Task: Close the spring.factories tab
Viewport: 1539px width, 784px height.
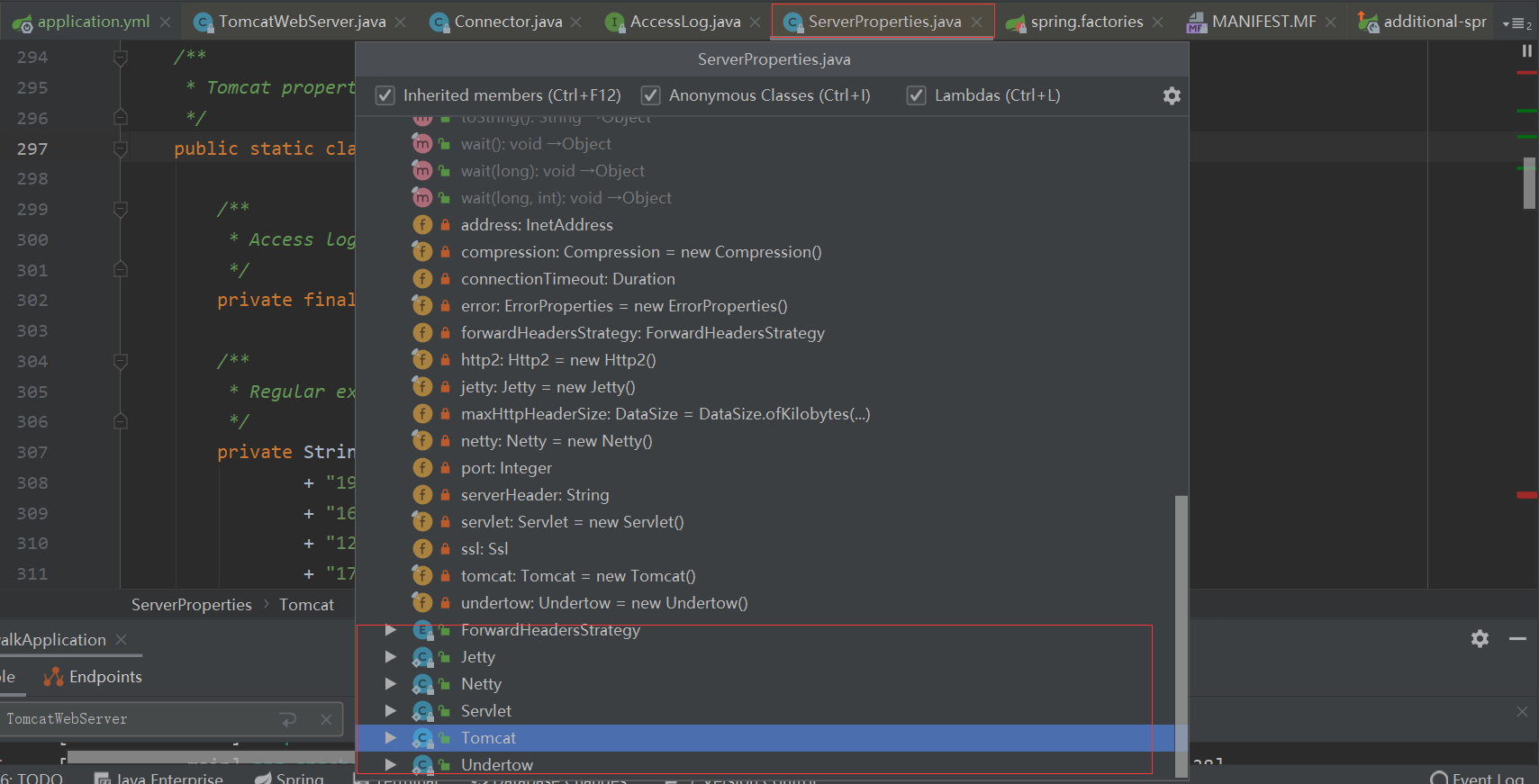Action: 1158,22
